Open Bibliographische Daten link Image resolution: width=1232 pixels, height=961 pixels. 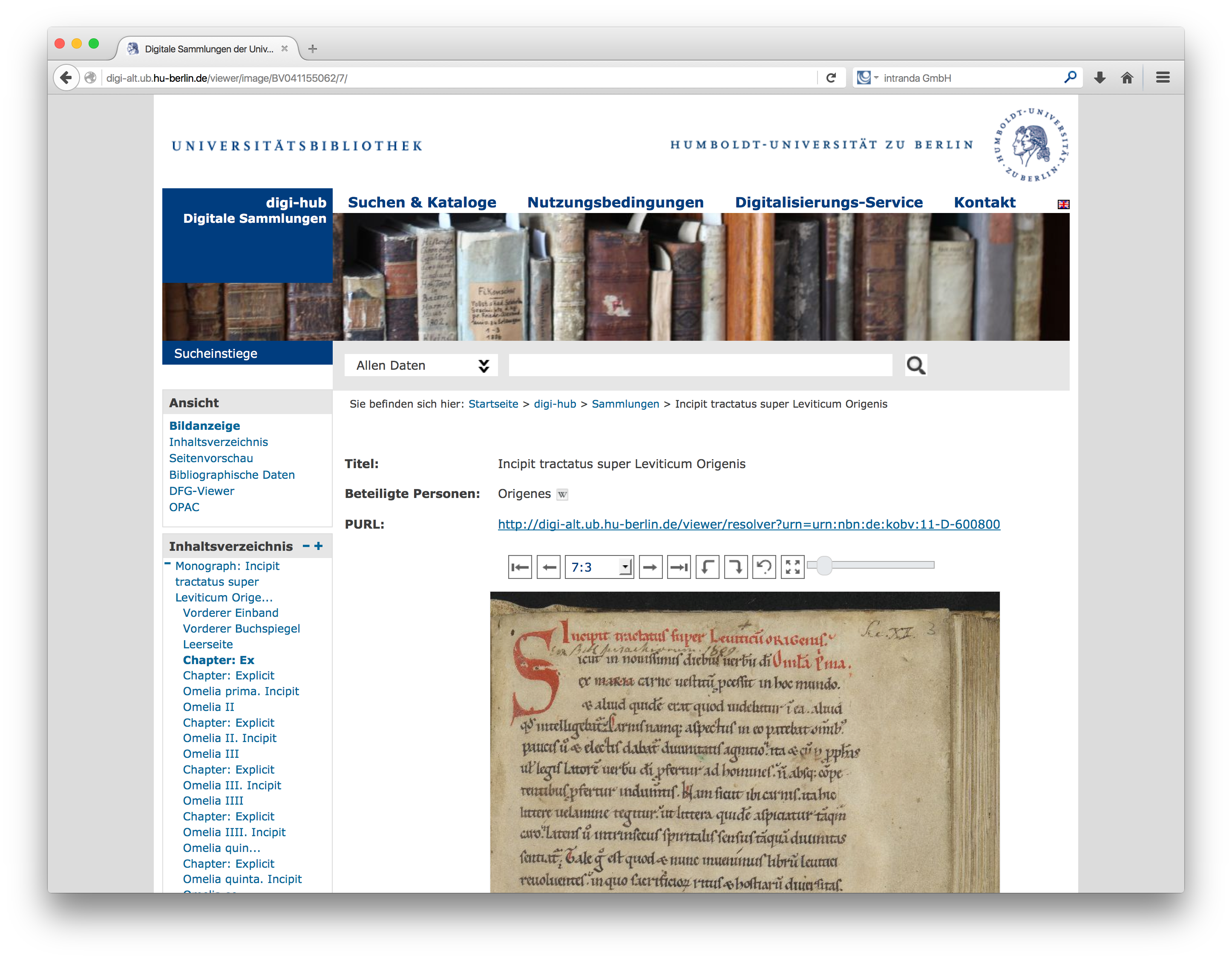[x=232, y=475]
